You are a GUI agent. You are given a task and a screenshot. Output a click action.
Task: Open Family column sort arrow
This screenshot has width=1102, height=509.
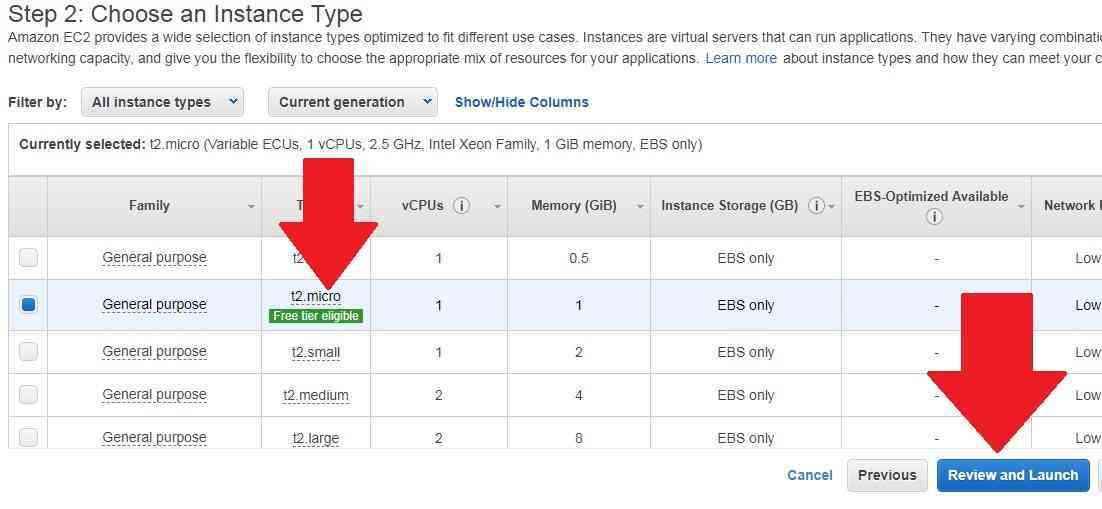pos(251,207)
